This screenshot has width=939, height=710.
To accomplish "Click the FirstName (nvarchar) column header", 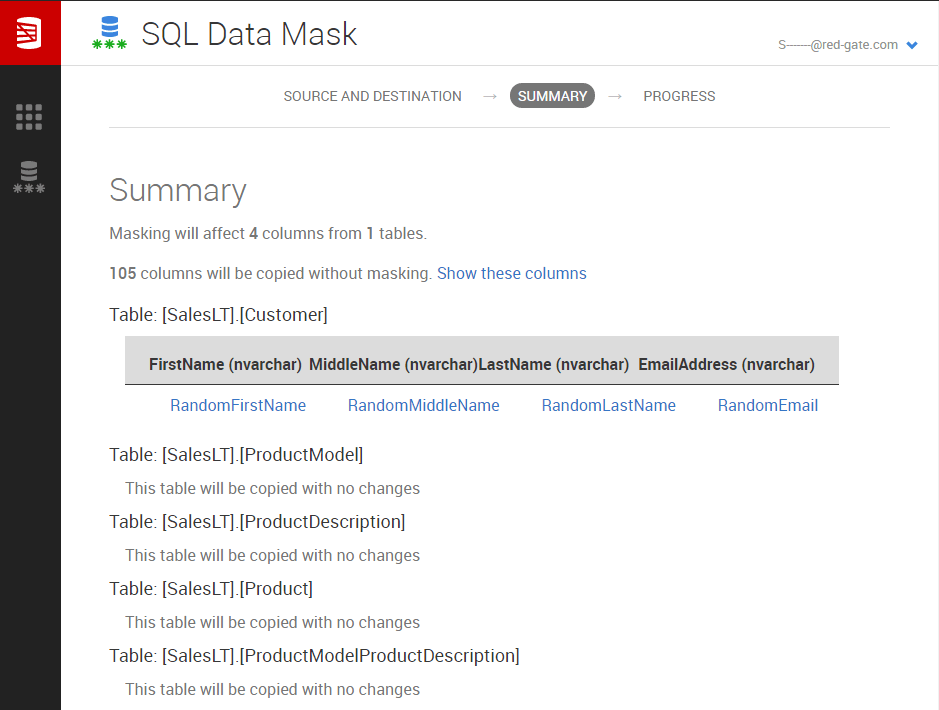I will coord(225,365).
